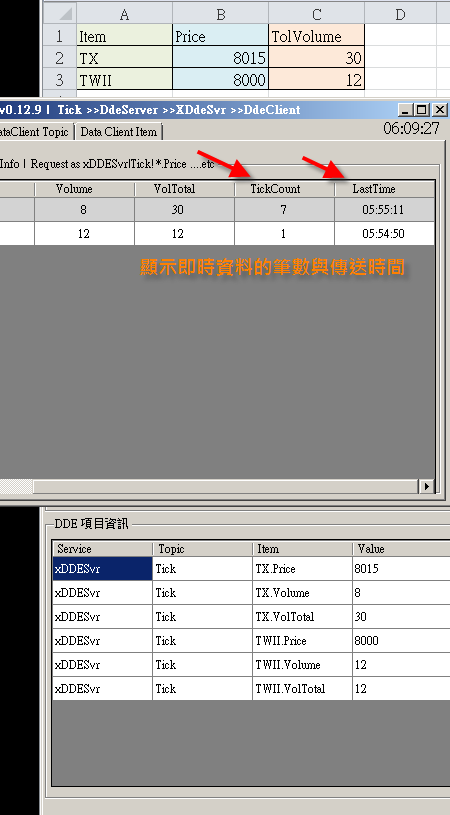Select the VolTotal cell showing 30

[184, 209]
